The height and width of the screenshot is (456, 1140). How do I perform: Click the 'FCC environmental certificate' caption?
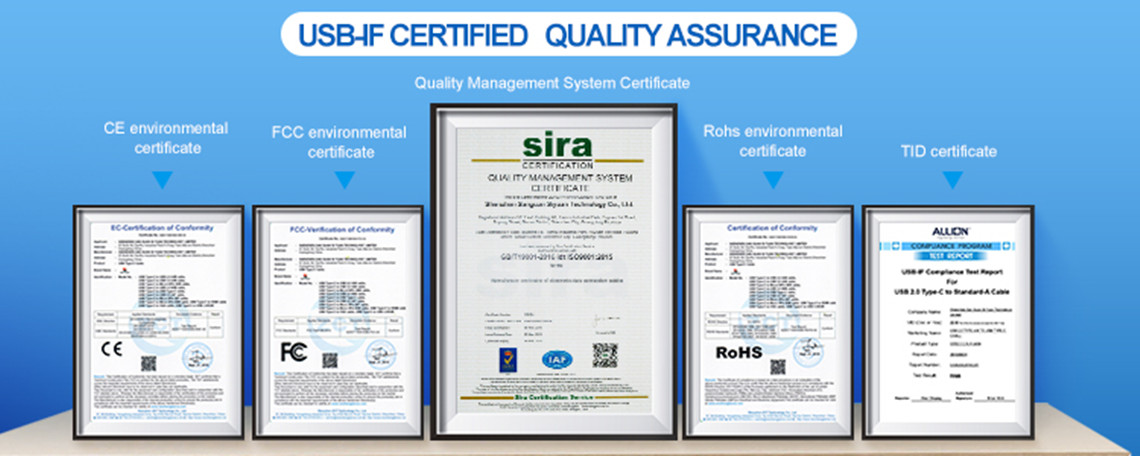coord(340,143)
